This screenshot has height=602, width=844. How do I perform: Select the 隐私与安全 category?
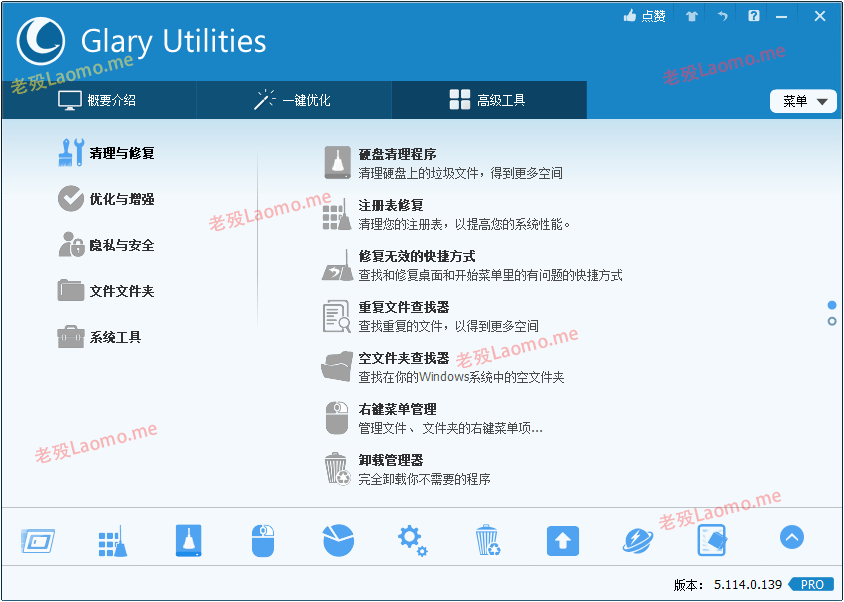click(122, 245)
